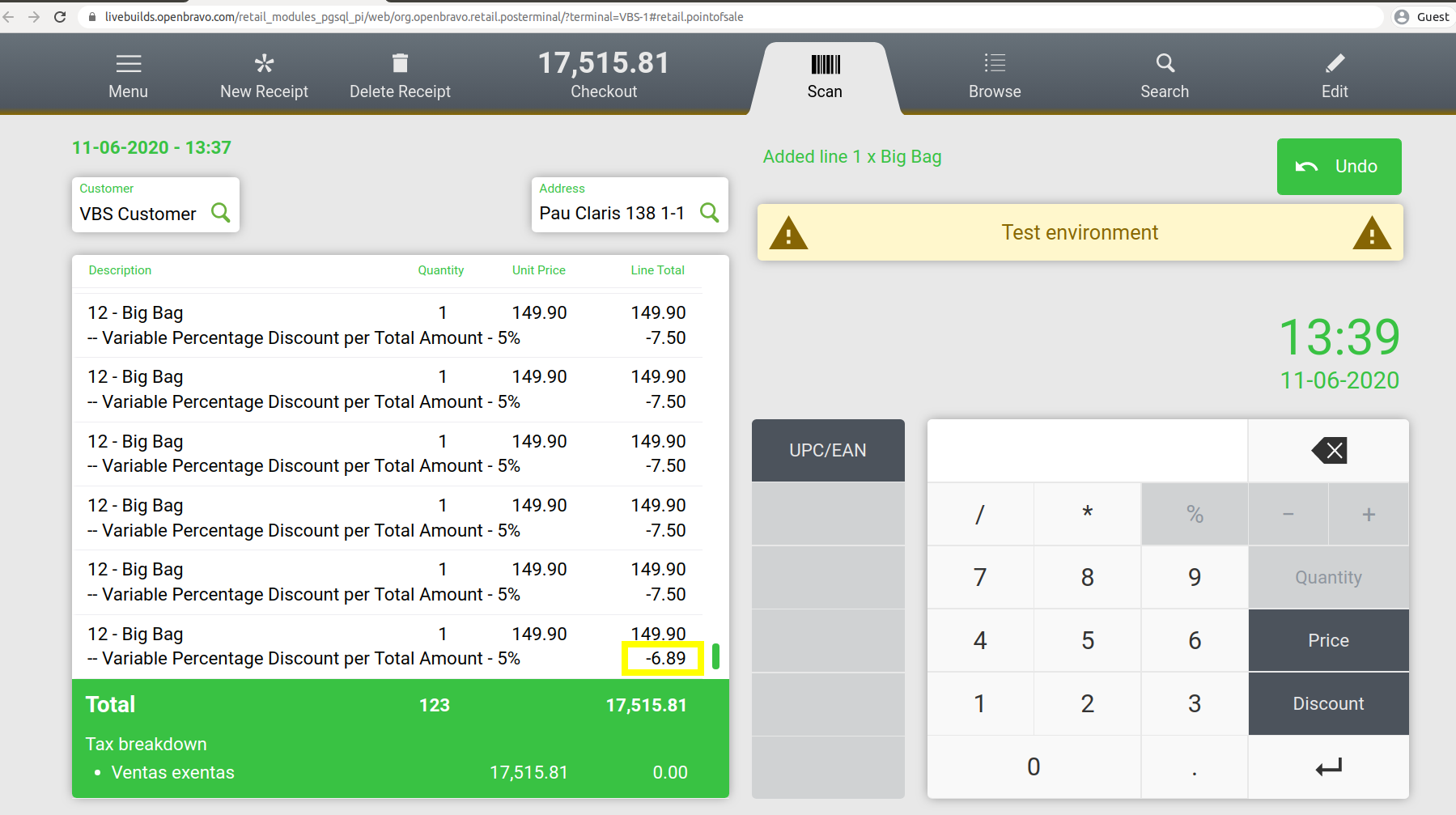1456x815 pixels.
Task: Open the Address field Pau Claris 138 1-1
Action: pyautogui.click(x=630, y=205)
